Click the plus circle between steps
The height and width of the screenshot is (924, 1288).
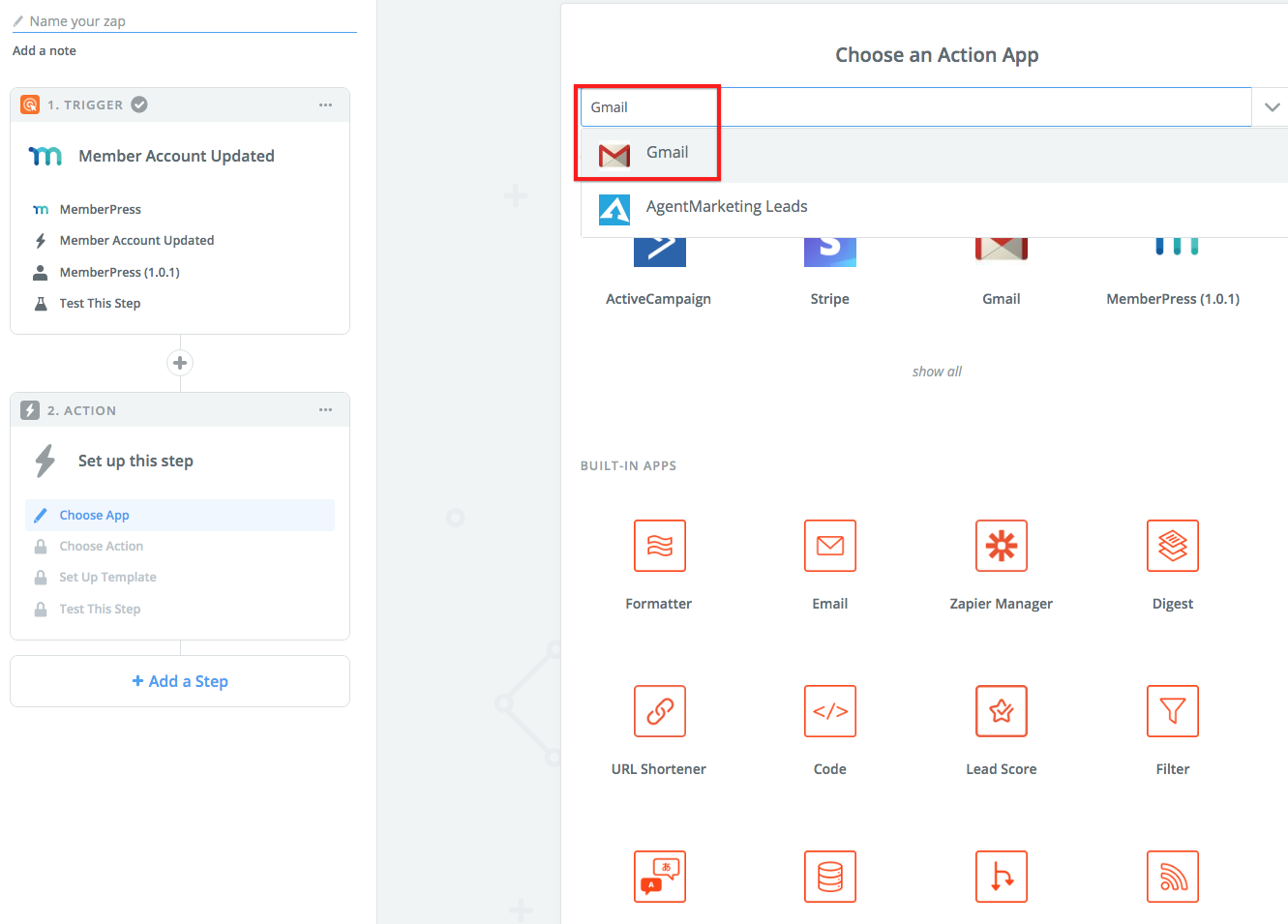pyautogui.click(x=180, y=363)
